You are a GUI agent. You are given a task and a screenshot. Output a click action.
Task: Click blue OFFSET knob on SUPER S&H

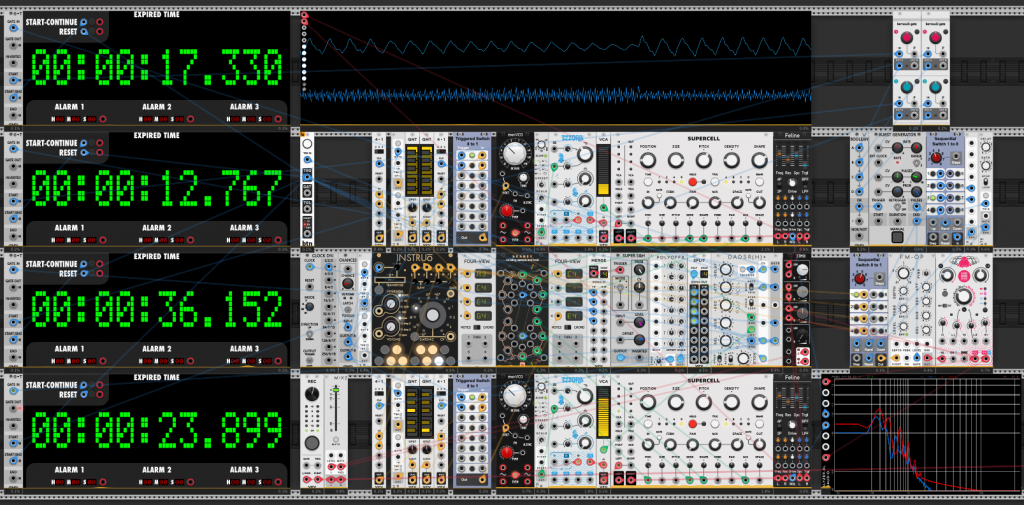(639, 340)
